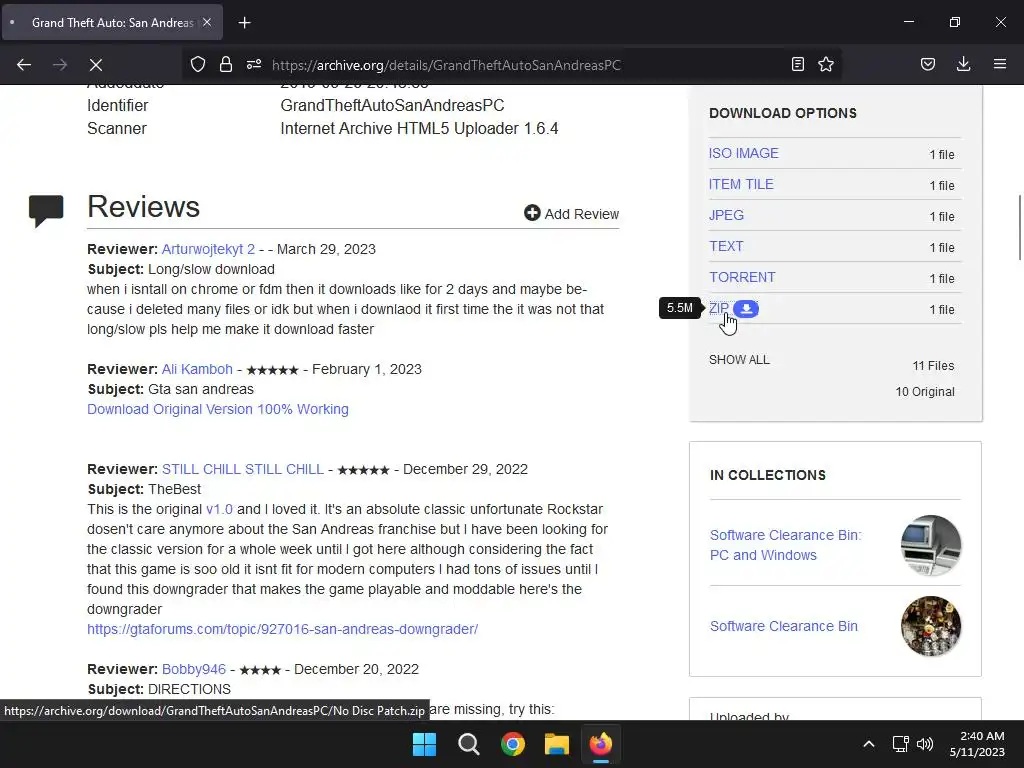Click the 10 Original text

click(925, 392)
